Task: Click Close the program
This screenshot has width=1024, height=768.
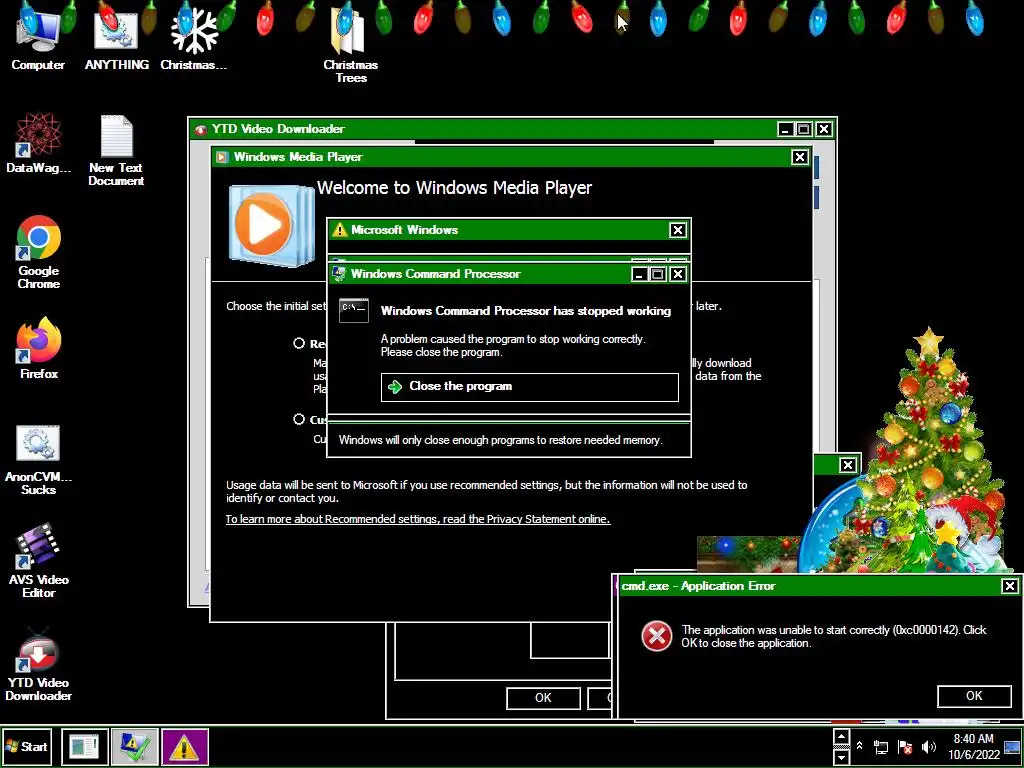Action: 530,387
